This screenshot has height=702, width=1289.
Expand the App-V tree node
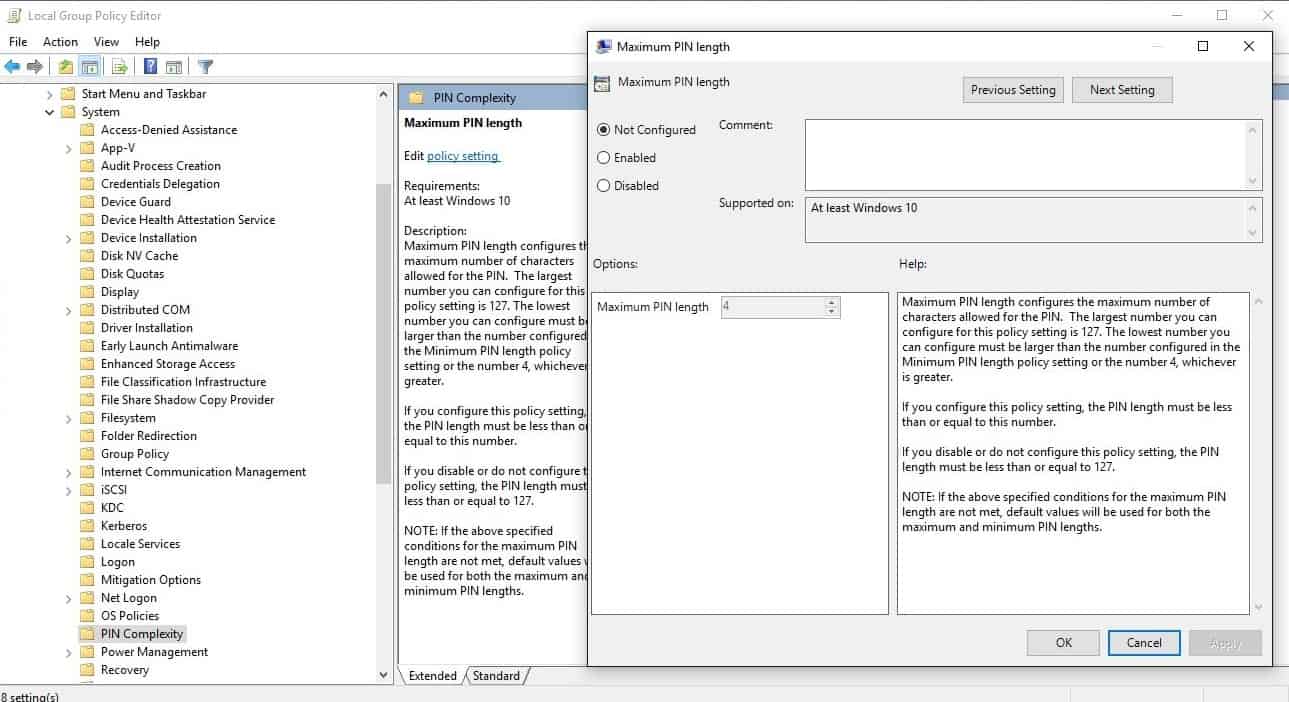tap(68, 148)
